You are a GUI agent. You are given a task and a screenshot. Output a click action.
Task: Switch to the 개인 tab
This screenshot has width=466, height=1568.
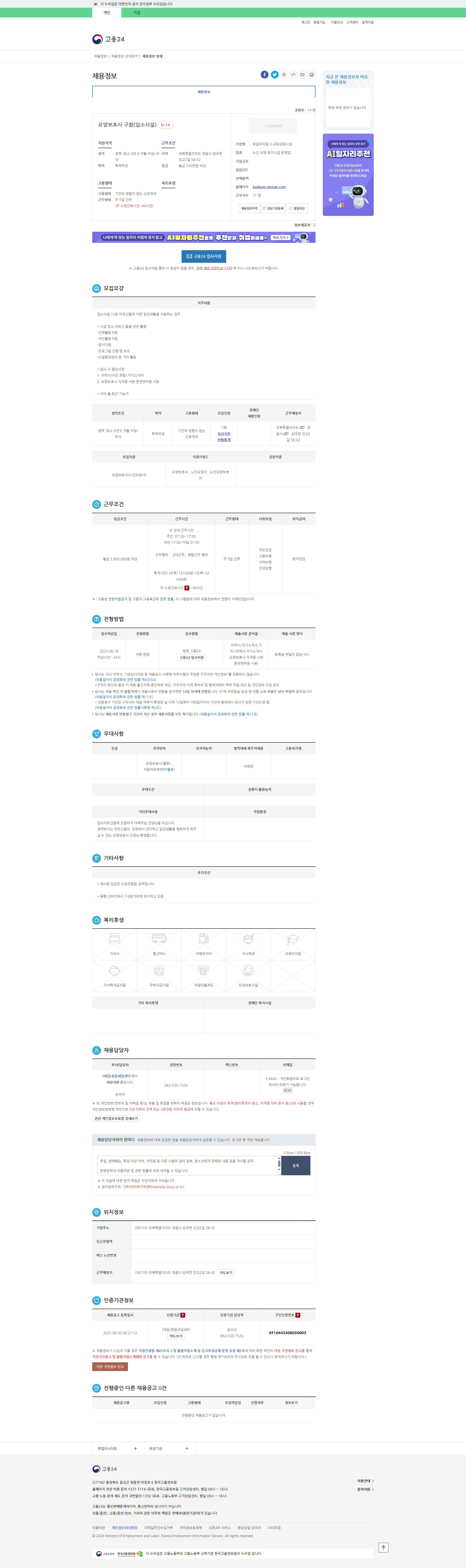point(107,13)
